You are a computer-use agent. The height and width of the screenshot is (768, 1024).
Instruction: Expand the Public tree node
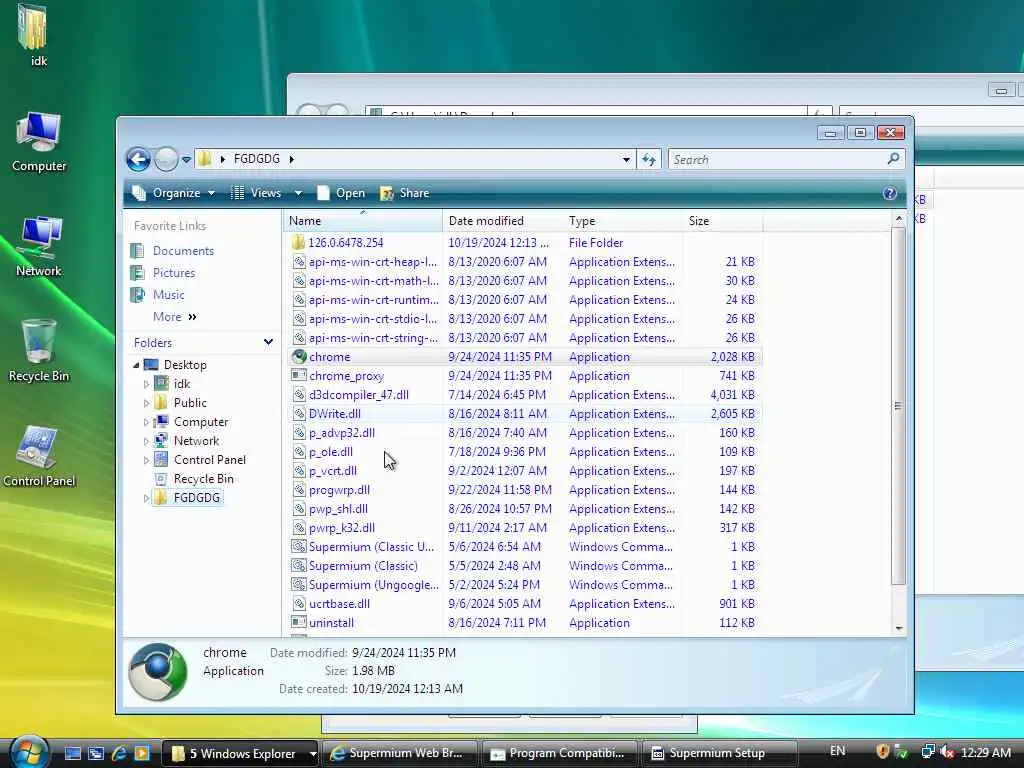[146, 403]
